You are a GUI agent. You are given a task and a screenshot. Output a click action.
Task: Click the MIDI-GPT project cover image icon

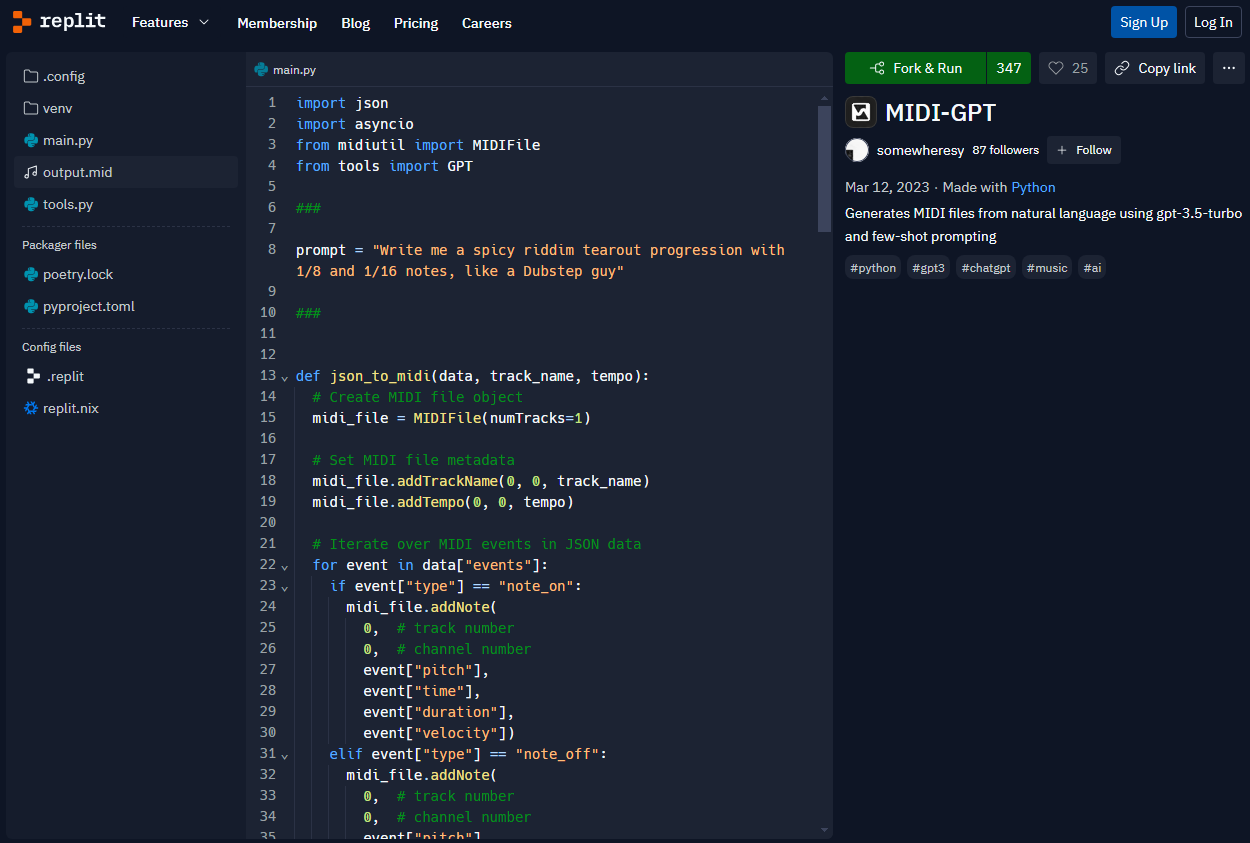(861, 112)
